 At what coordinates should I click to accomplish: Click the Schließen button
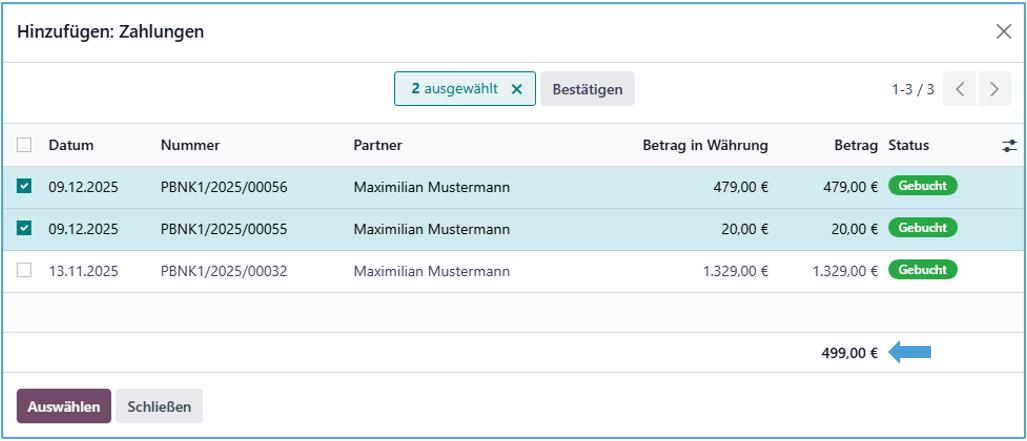pyautogui.click(x=159, y=407)
